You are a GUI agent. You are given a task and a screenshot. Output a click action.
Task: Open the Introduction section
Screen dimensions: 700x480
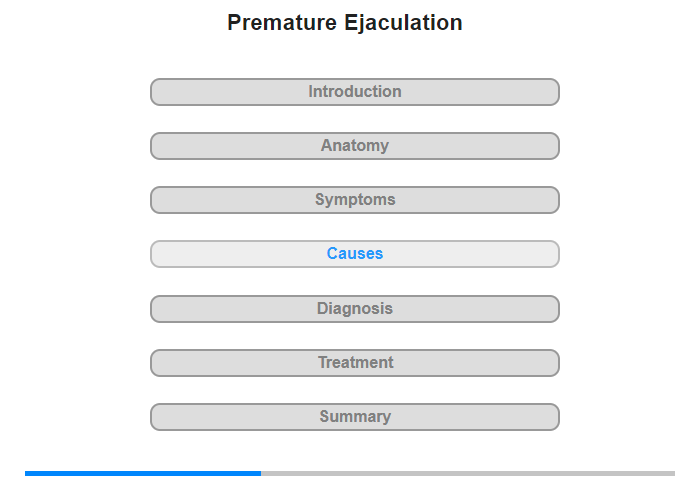[354, 92]
